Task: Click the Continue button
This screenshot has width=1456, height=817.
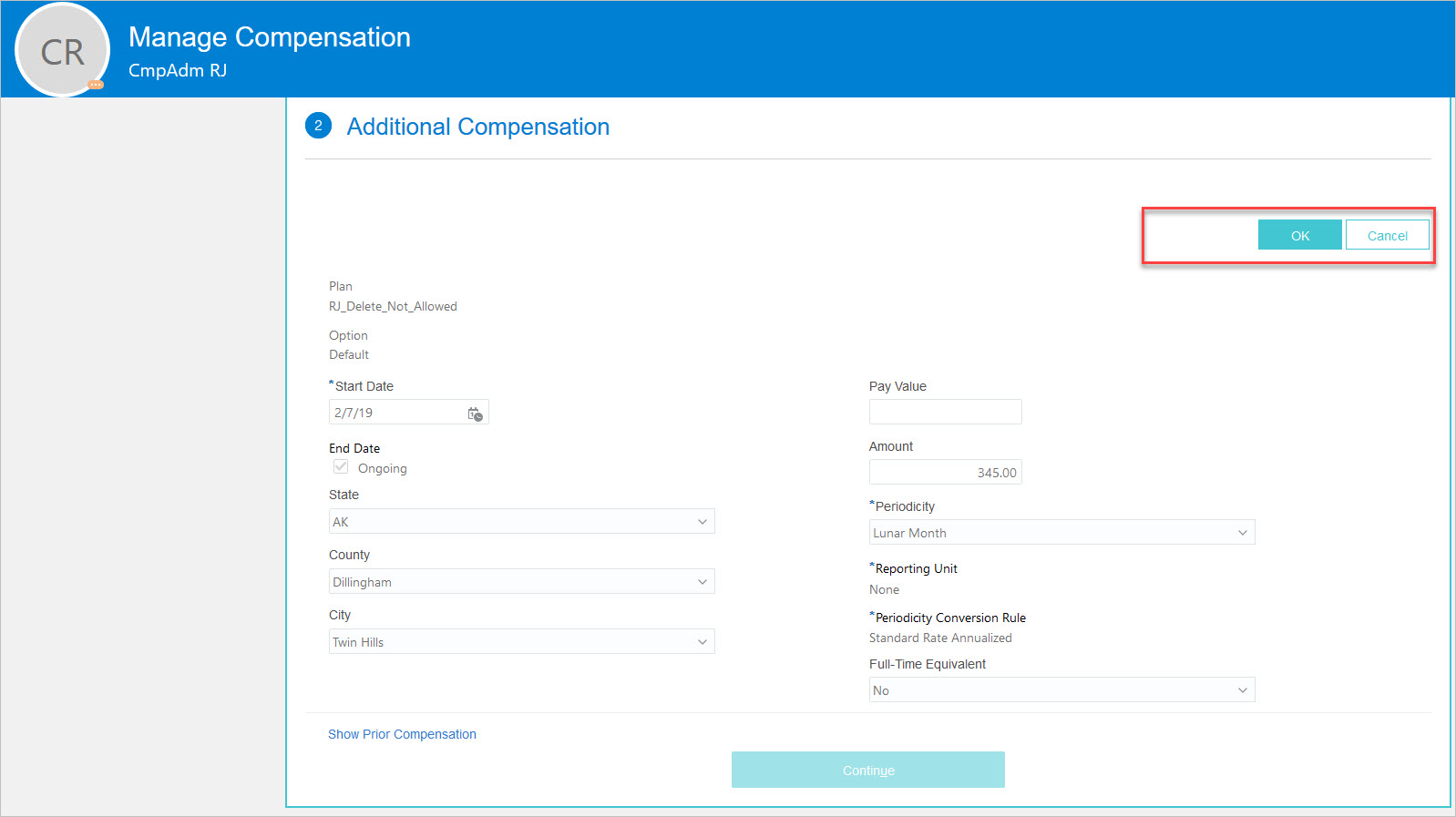Action: (x=867, y=770)
